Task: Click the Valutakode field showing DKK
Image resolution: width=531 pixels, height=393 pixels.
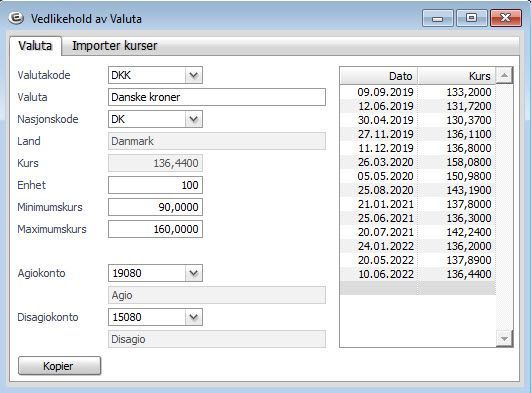Action: coord(147,75)
